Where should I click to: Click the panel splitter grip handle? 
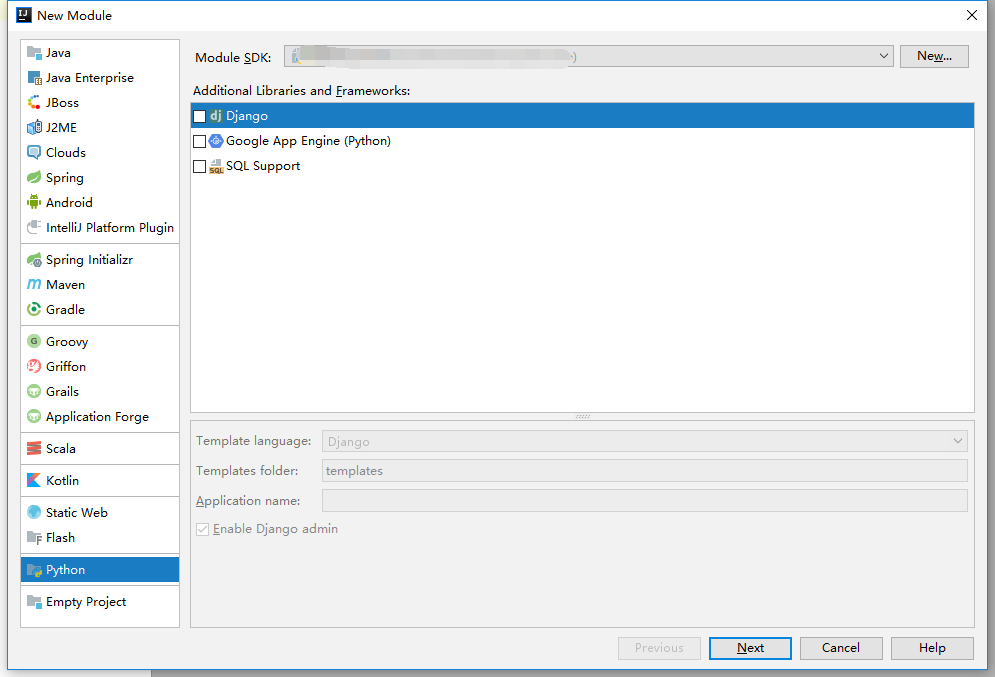pos(583,416)
